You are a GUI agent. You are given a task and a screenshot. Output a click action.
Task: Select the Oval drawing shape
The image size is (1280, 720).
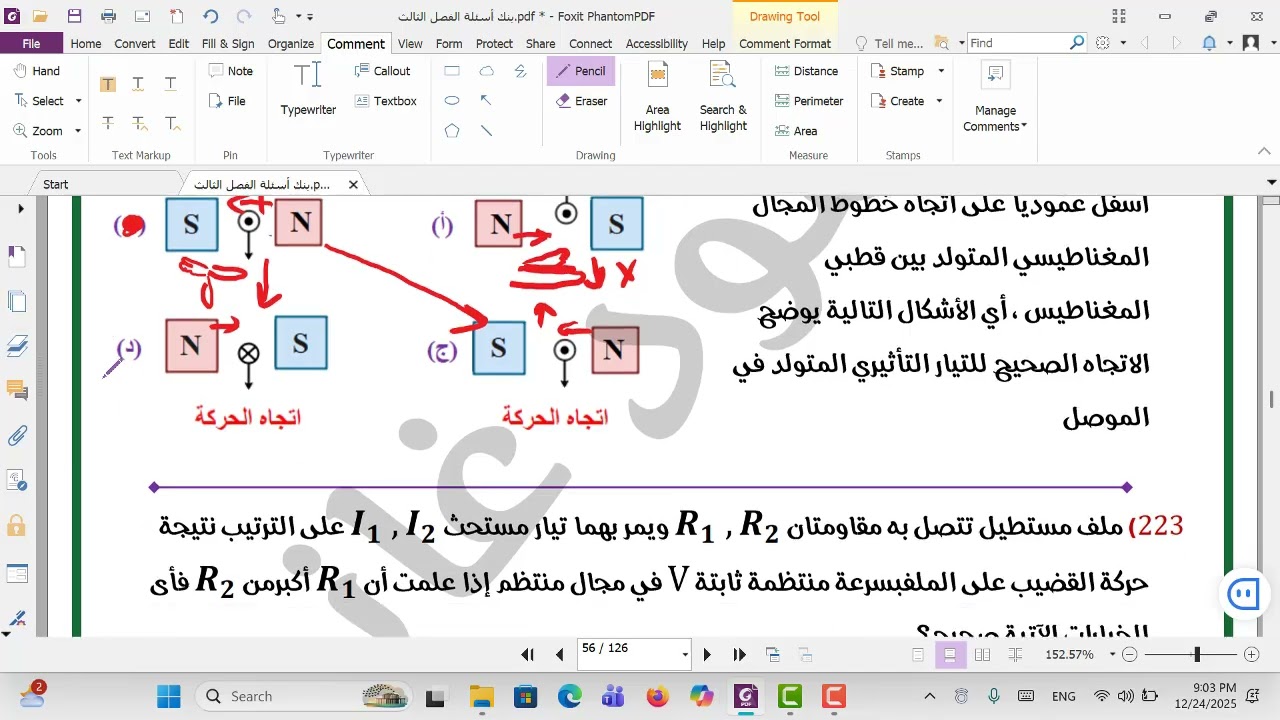(x=452, y=101)
